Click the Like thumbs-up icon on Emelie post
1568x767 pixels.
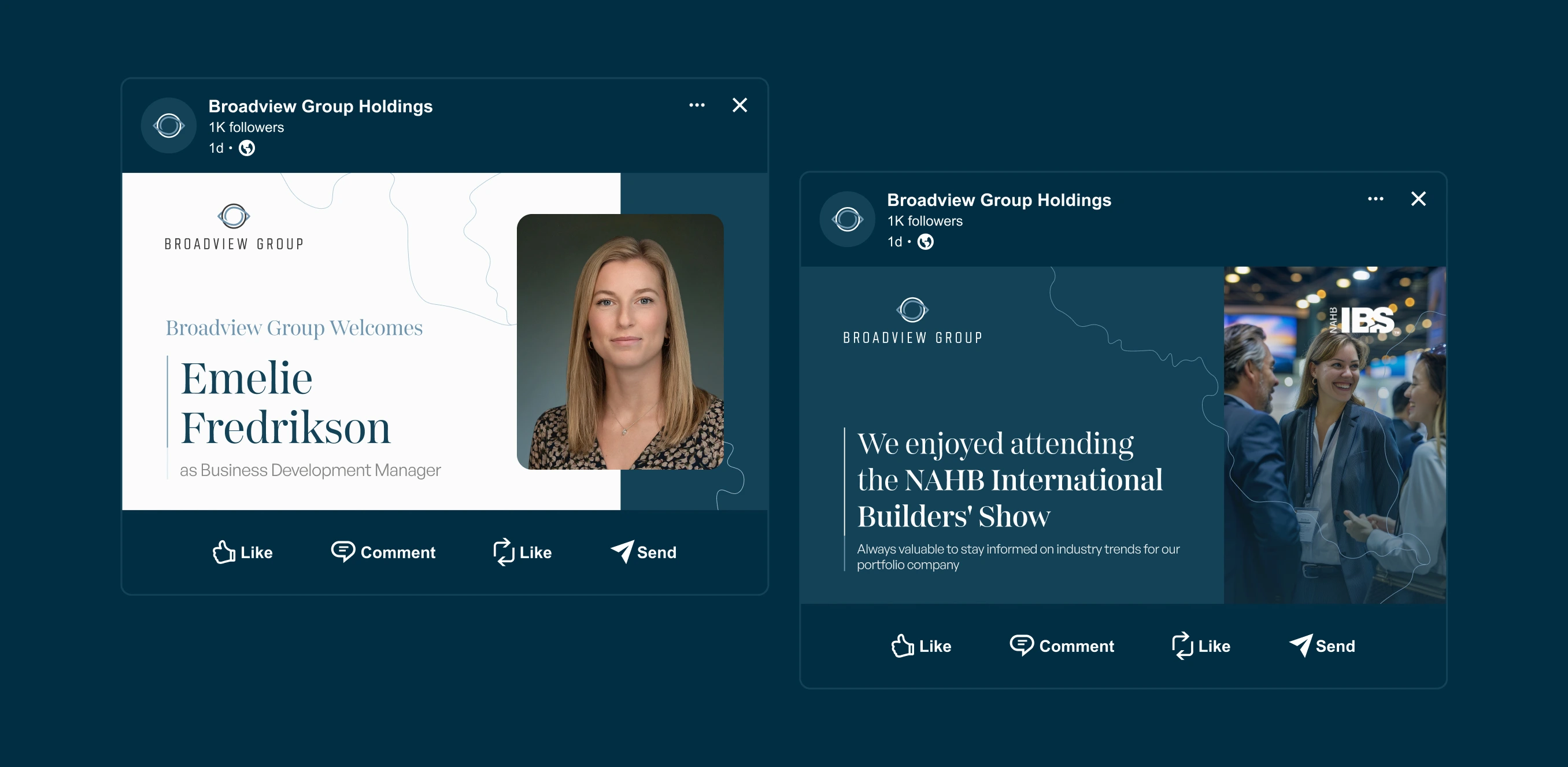pos(223,552)
